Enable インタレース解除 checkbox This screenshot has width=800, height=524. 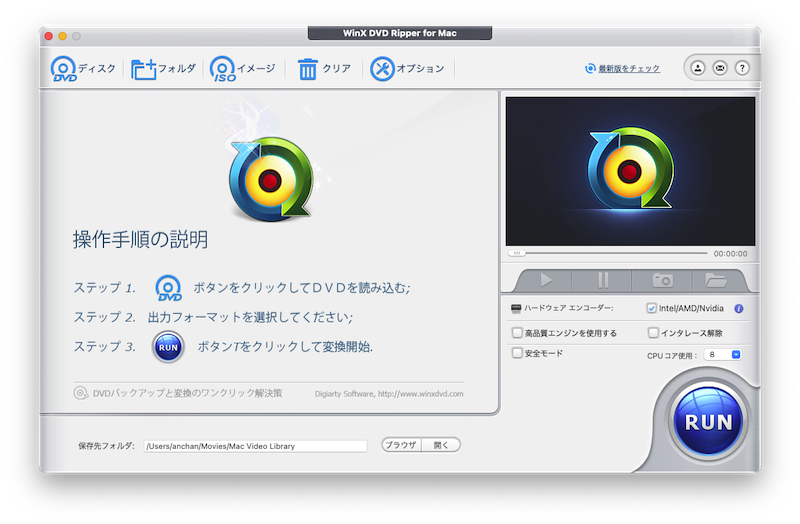[x=653, y=333]
